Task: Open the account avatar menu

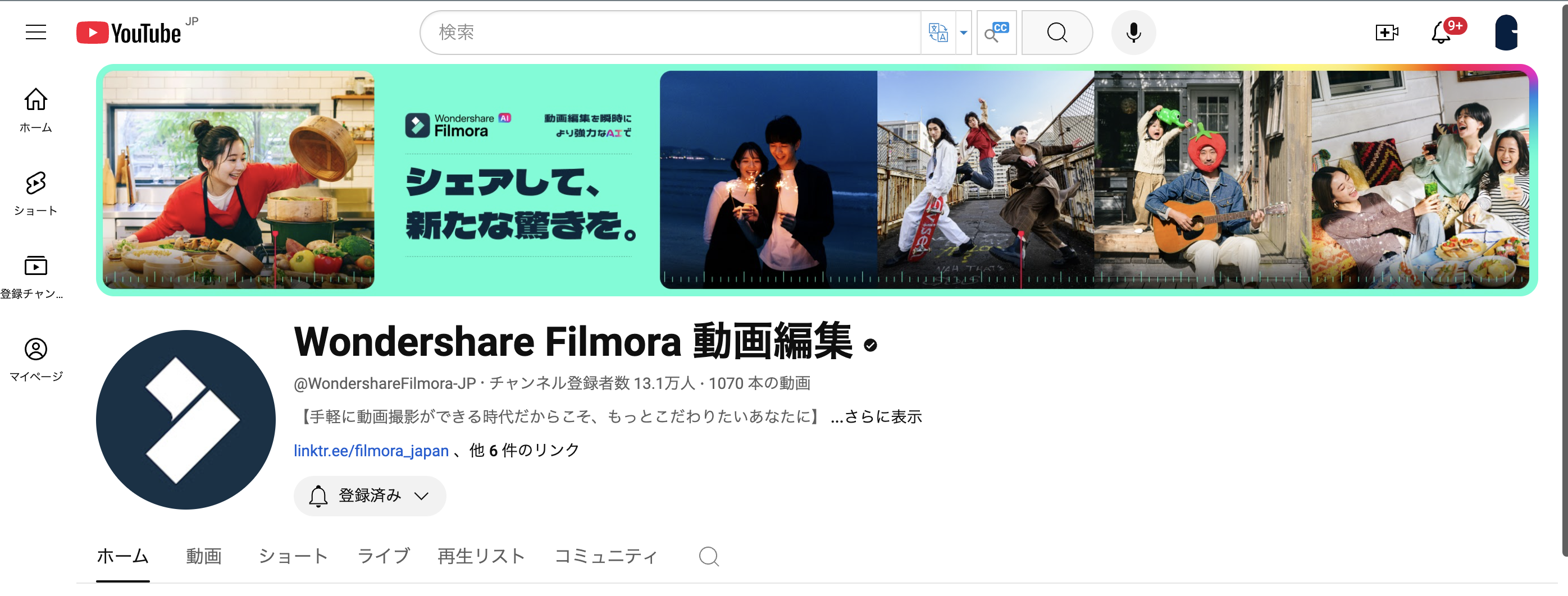Action: 1507,33
